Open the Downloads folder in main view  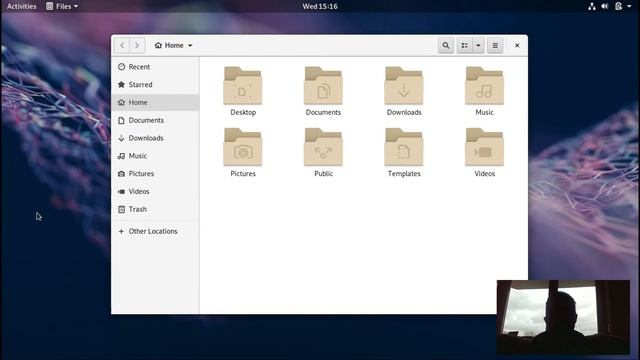(404, 86)
